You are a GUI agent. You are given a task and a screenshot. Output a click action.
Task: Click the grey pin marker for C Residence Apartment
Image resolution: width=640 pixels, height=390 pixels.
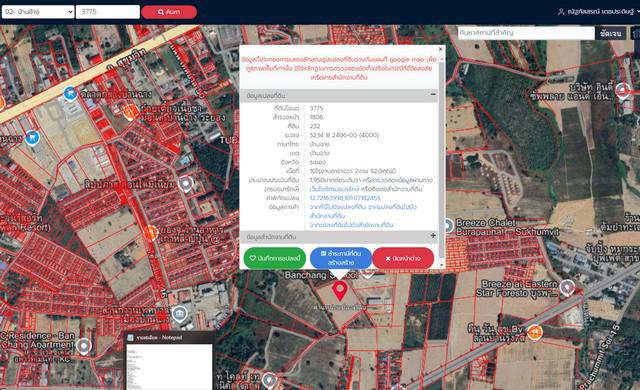point(84,346)
